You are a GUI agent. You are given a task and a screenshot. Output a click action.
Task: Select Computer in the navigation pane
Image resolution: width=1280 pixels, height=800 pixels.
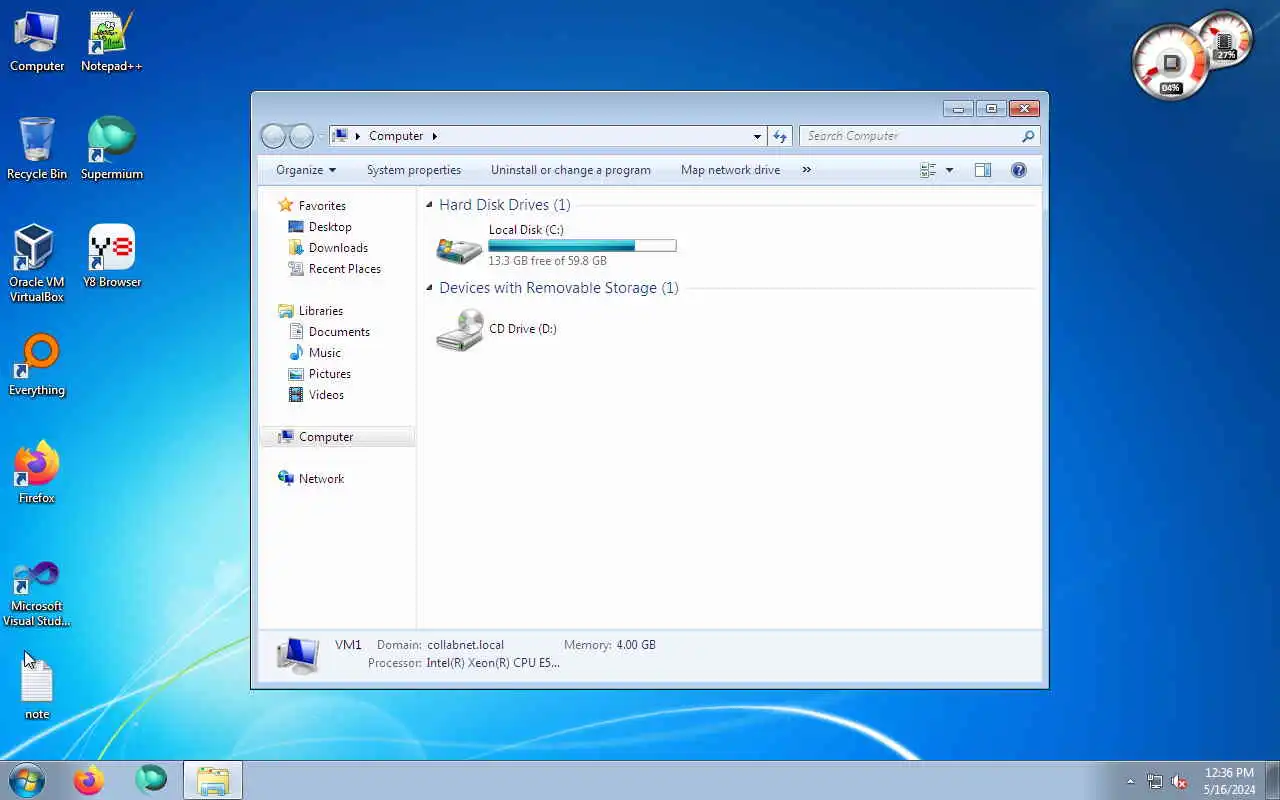point(337,437)
